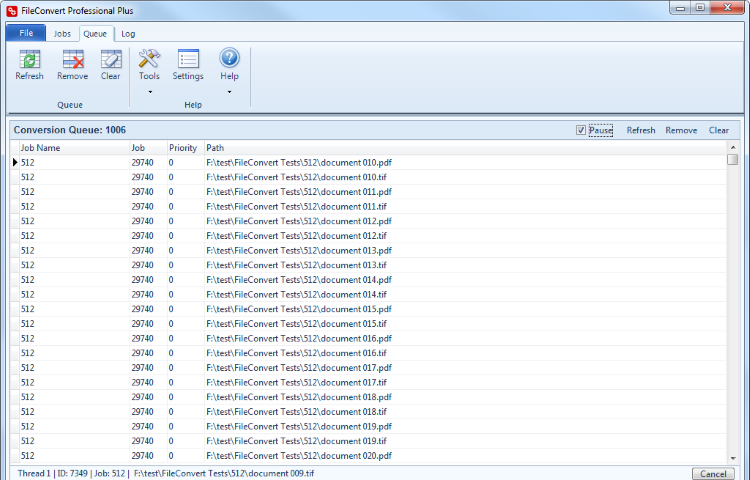Click the Conversion Queue: 1006 heading
This screenshot has height=480, width=750.
tap(70, 130)
